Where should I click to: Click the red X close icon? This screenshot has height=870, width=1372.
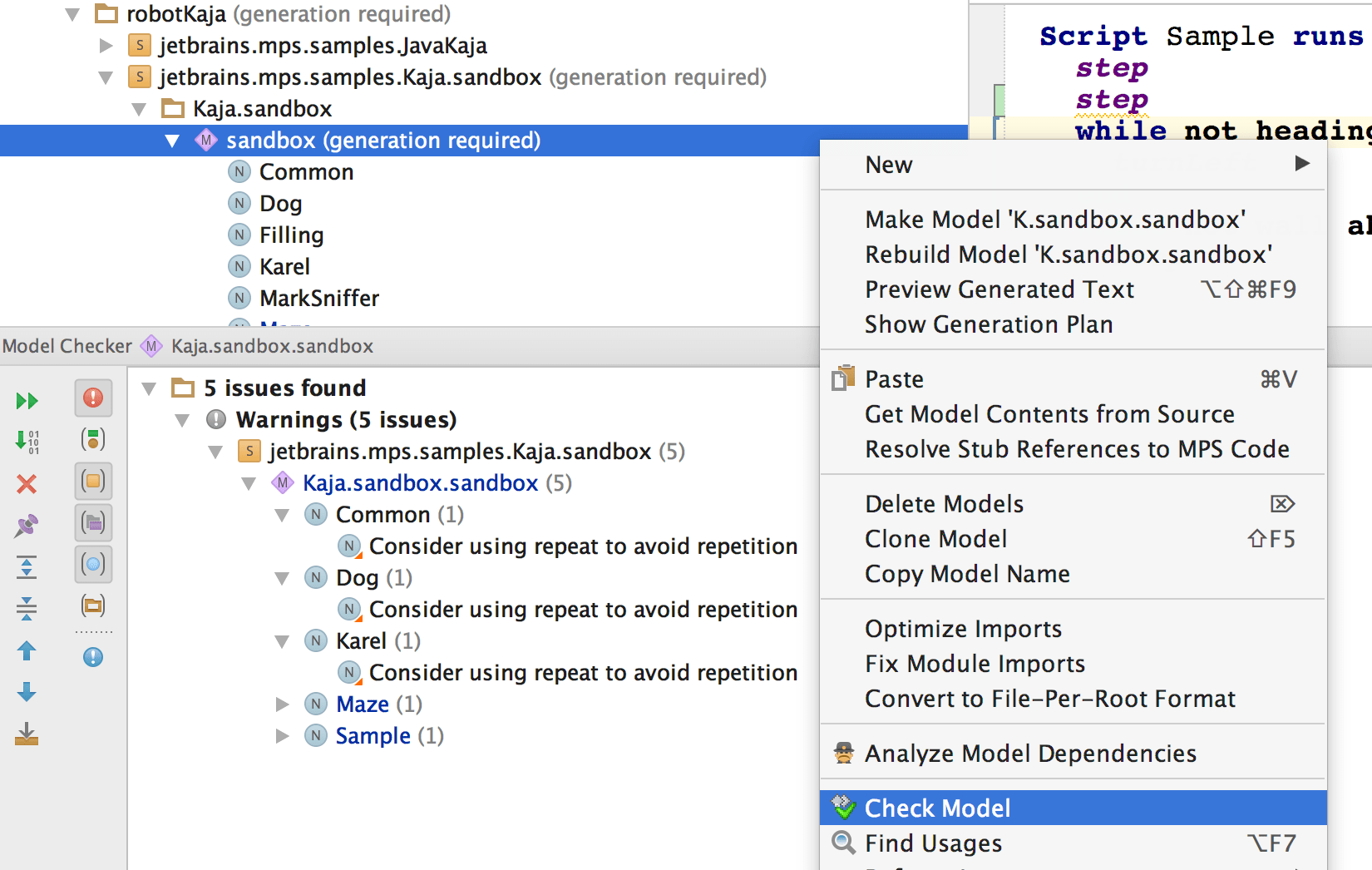tap(27, 484)
